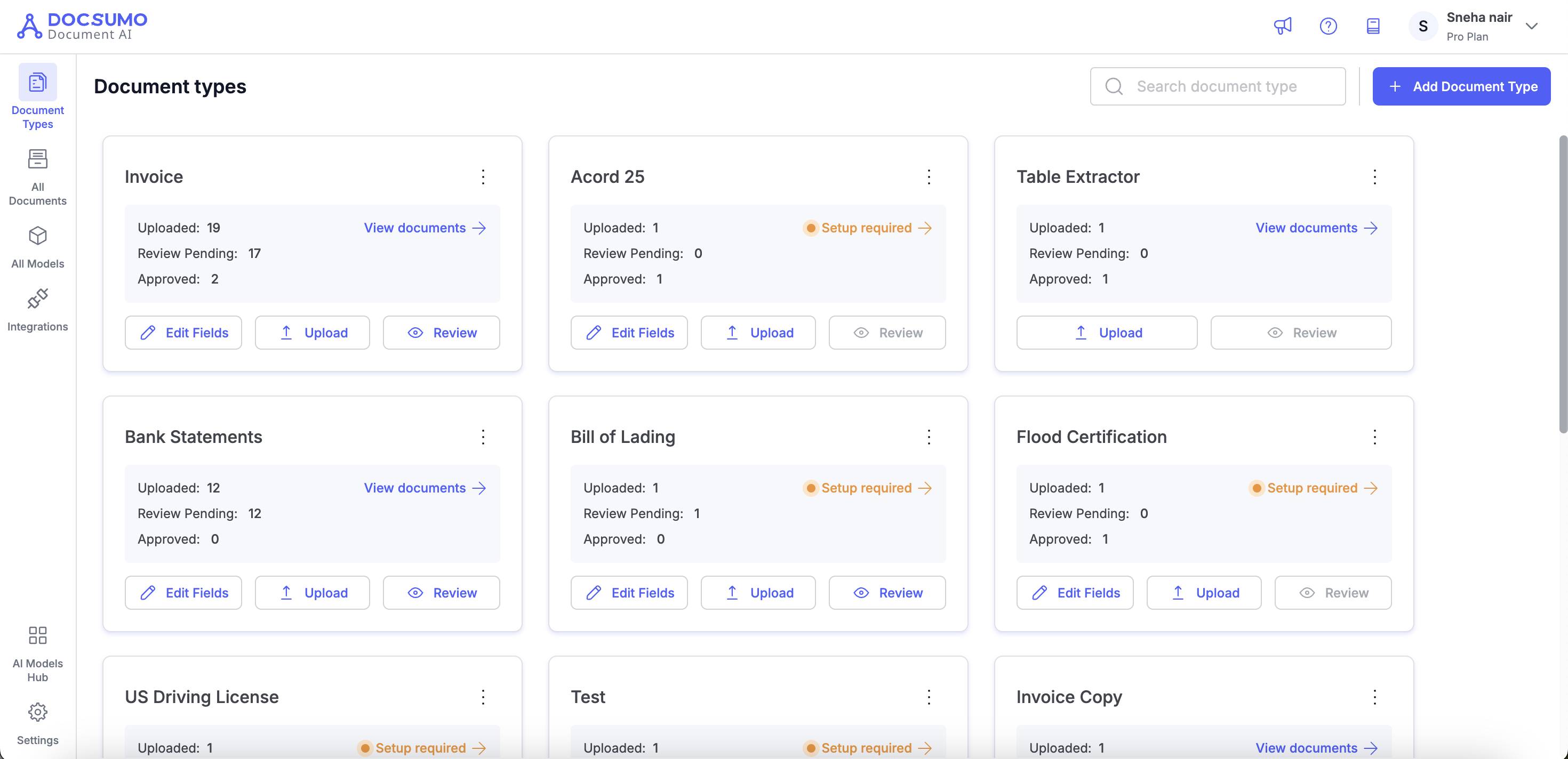Click the Pro Plan label
Viewport: 1568px width, 759px height.
click(1467, 37)
